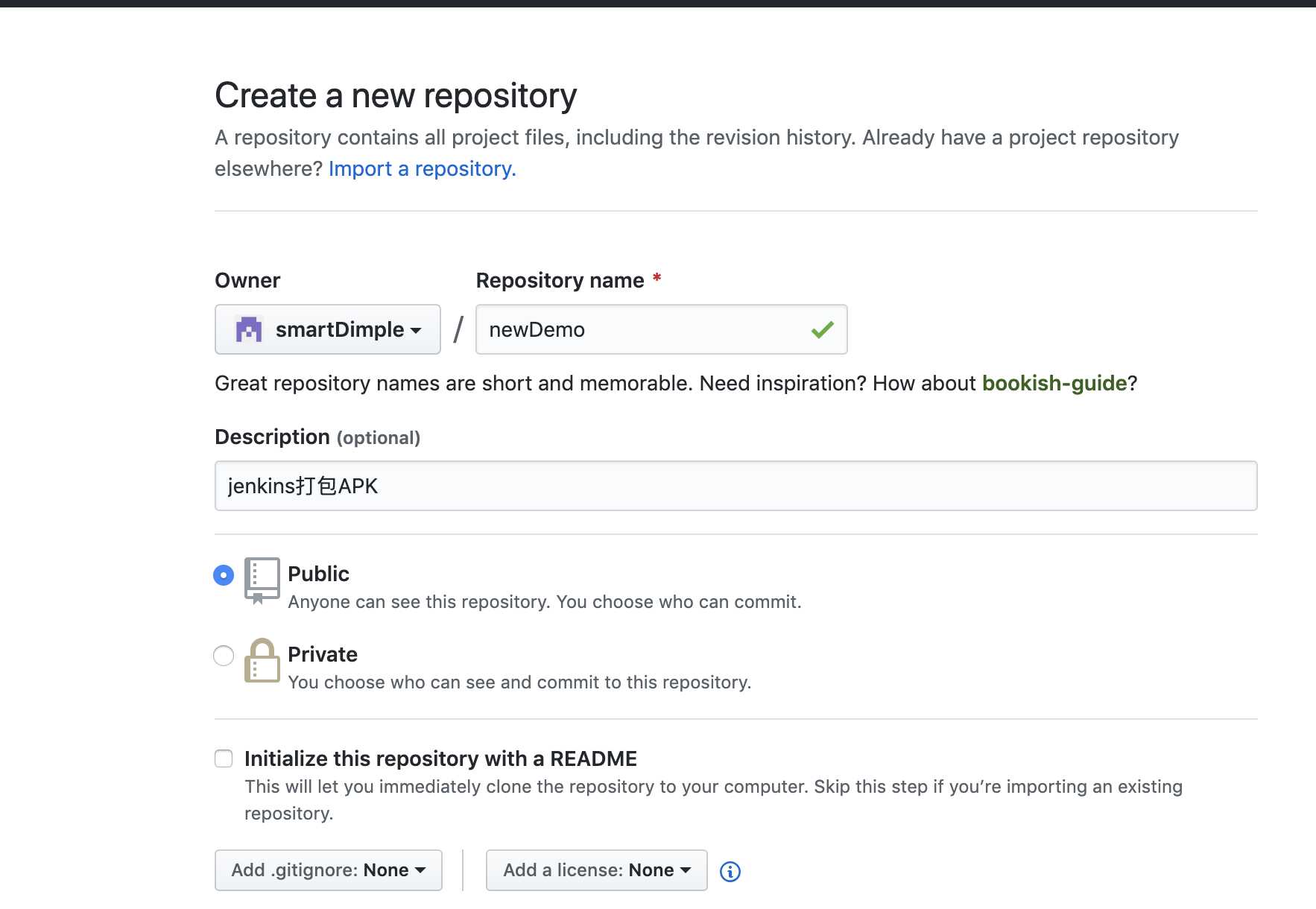
Task: Open the smartDimple owner dropdown
Action: point(328,329)
